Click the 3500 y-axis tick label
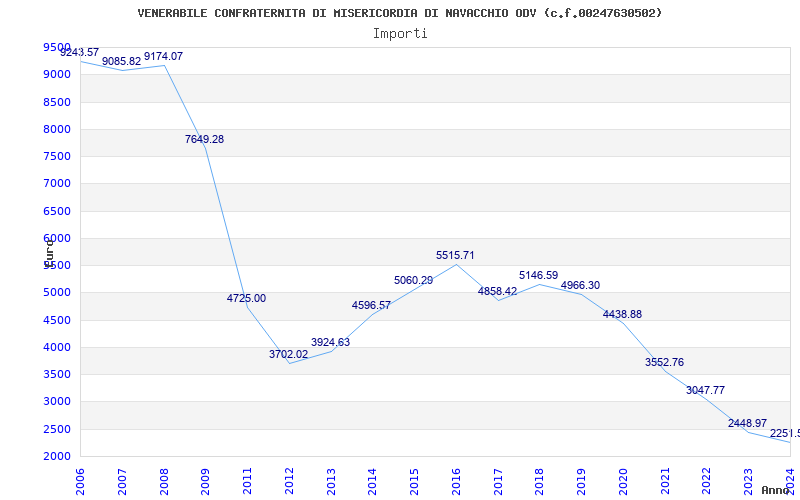This screenshot has height=500, width=800. (57, 374)
